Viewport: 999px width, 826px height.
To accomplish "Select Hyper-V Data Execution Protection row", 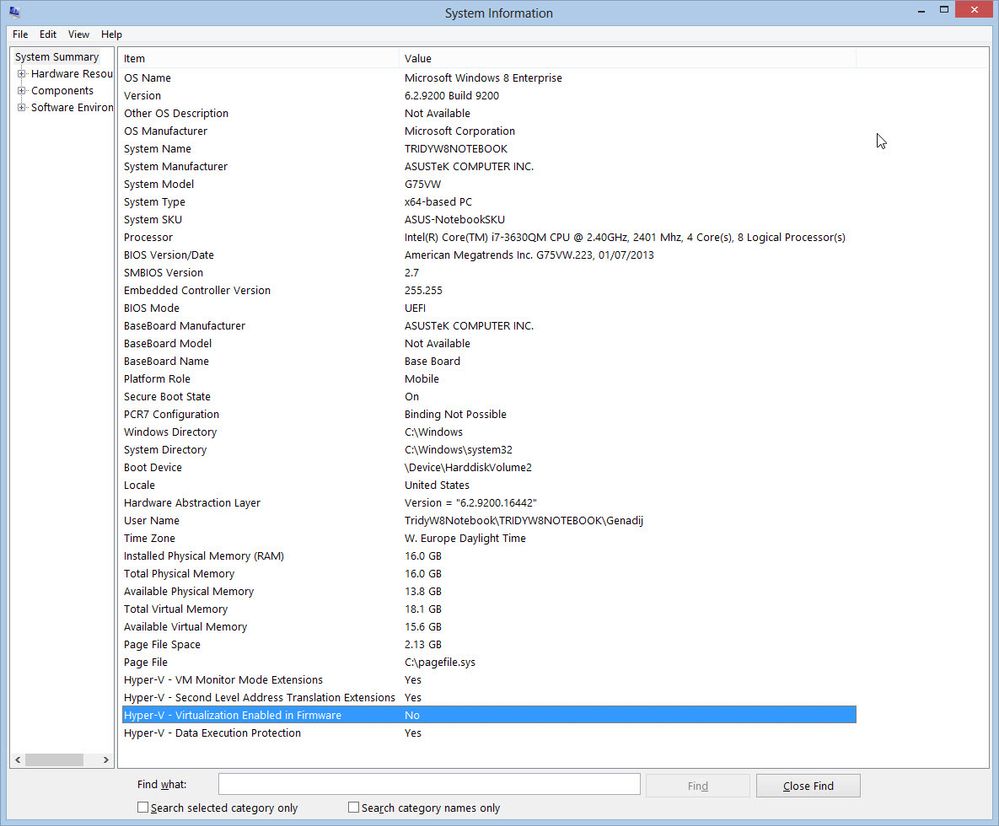I will click(x=489, y=733).
